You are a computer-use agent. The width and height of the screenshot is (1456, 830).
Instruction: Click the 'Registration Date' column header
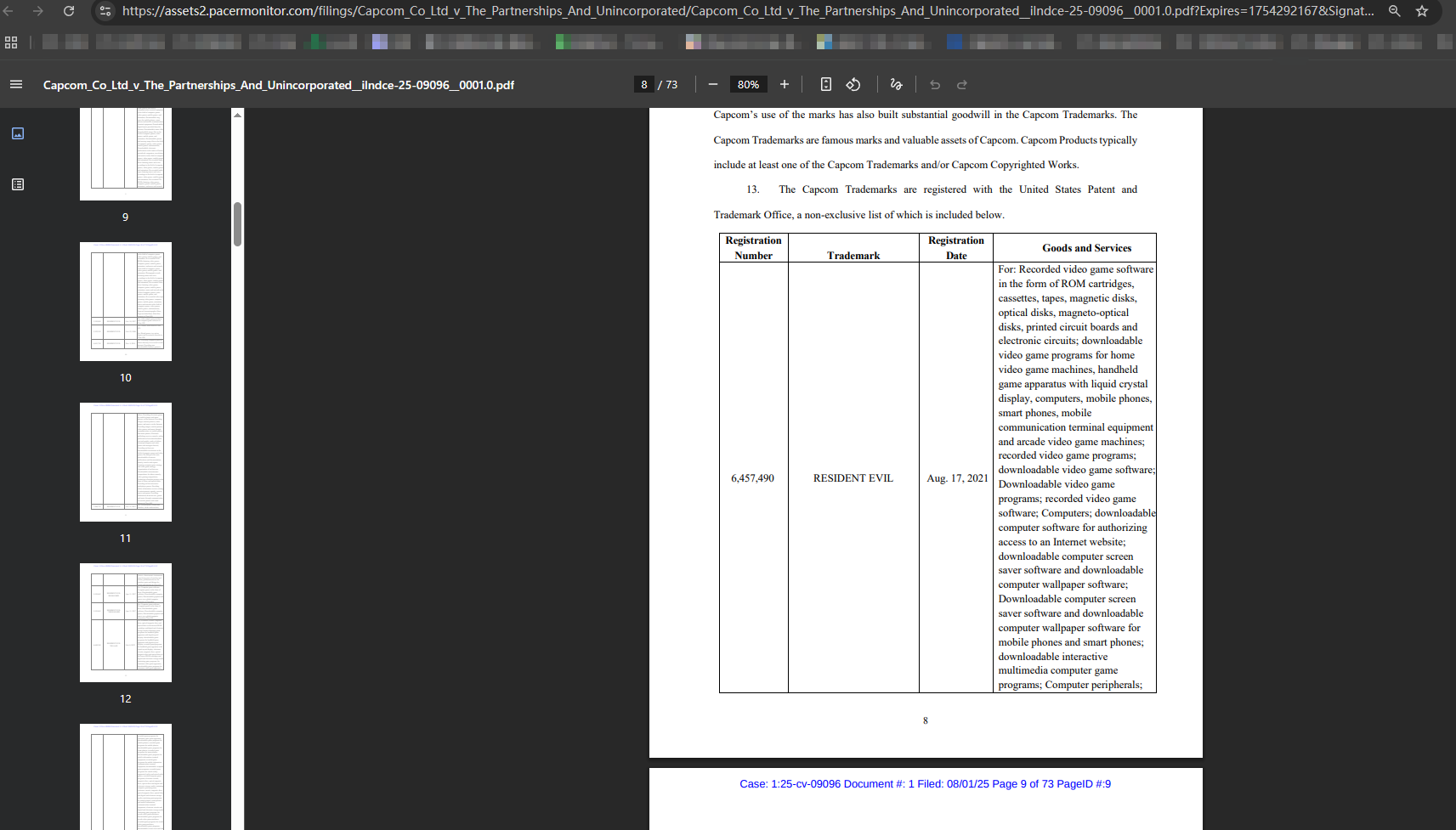tap(956, 248)
